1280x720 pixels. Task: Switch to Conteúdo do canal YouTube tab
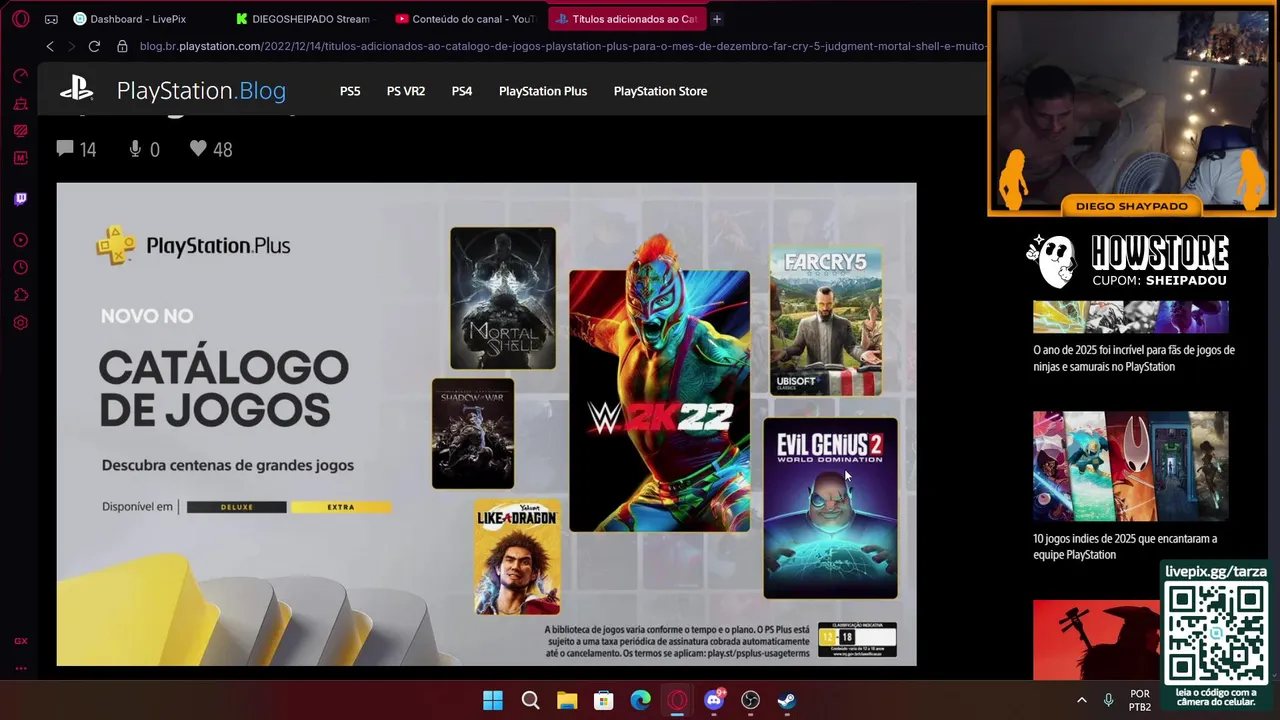466,19
